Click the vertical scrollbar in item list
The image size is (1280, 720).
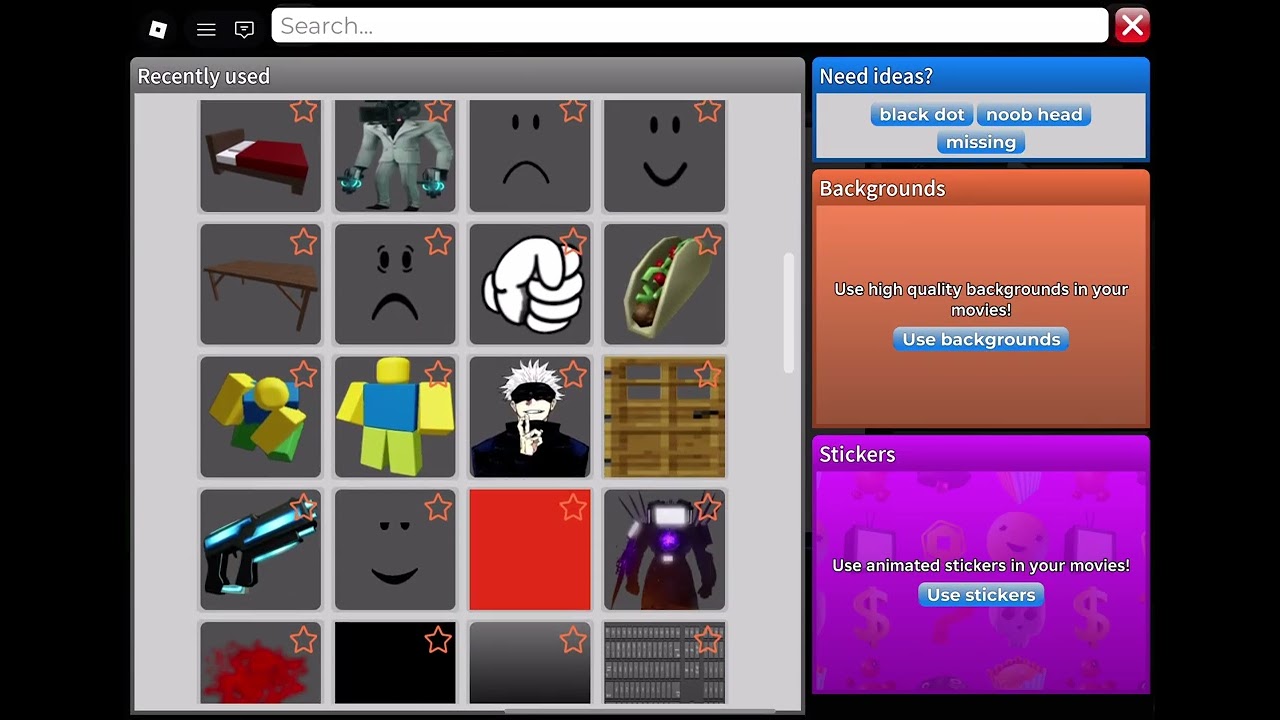pyautogui.click(x=789, y=313)
